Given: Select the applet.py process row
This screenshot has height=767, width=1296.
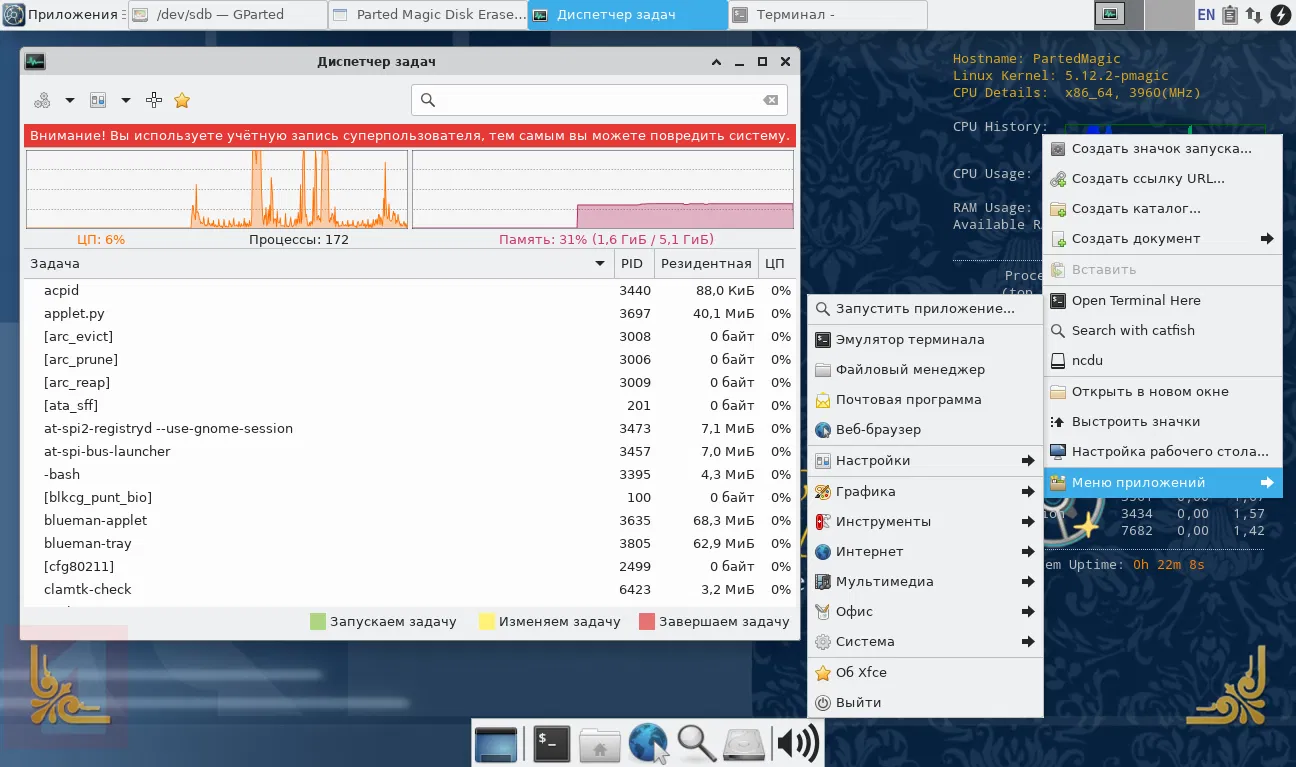Looking at the screenshot, I should [x=409, y=314].
